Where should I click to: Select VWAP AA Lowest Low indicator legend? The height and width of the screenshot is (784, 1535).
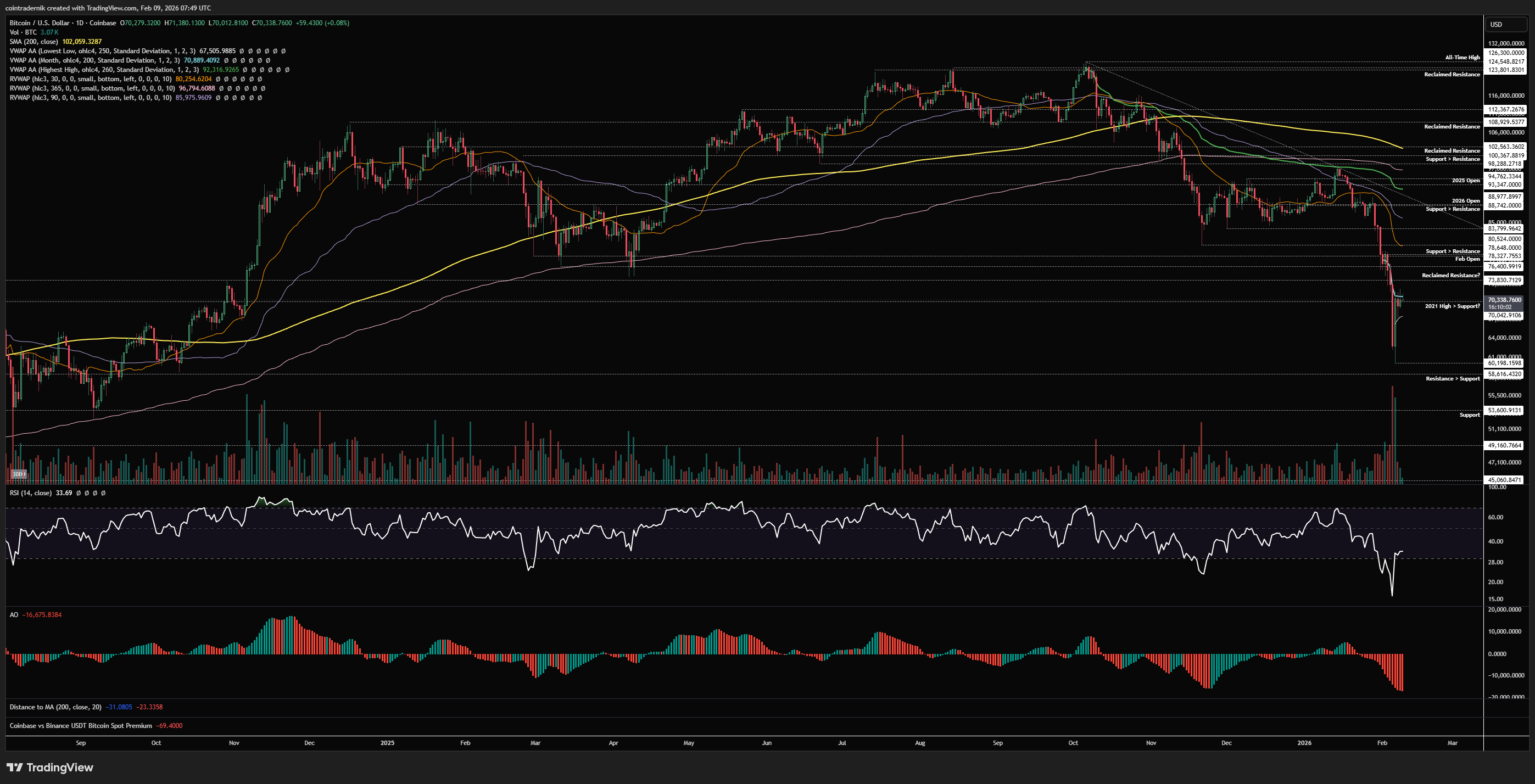(101, 51)
